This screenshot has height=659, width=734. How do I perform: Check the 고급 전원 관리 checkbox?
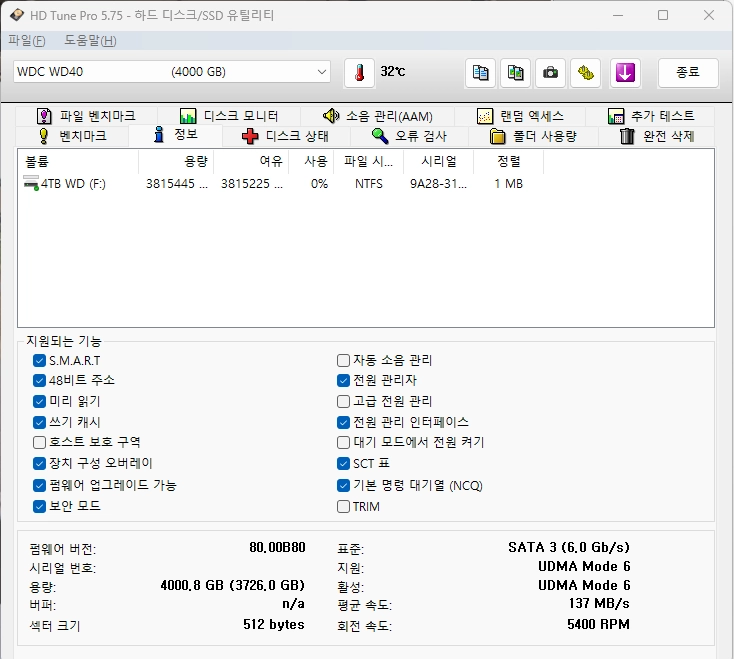coord(343,402)
